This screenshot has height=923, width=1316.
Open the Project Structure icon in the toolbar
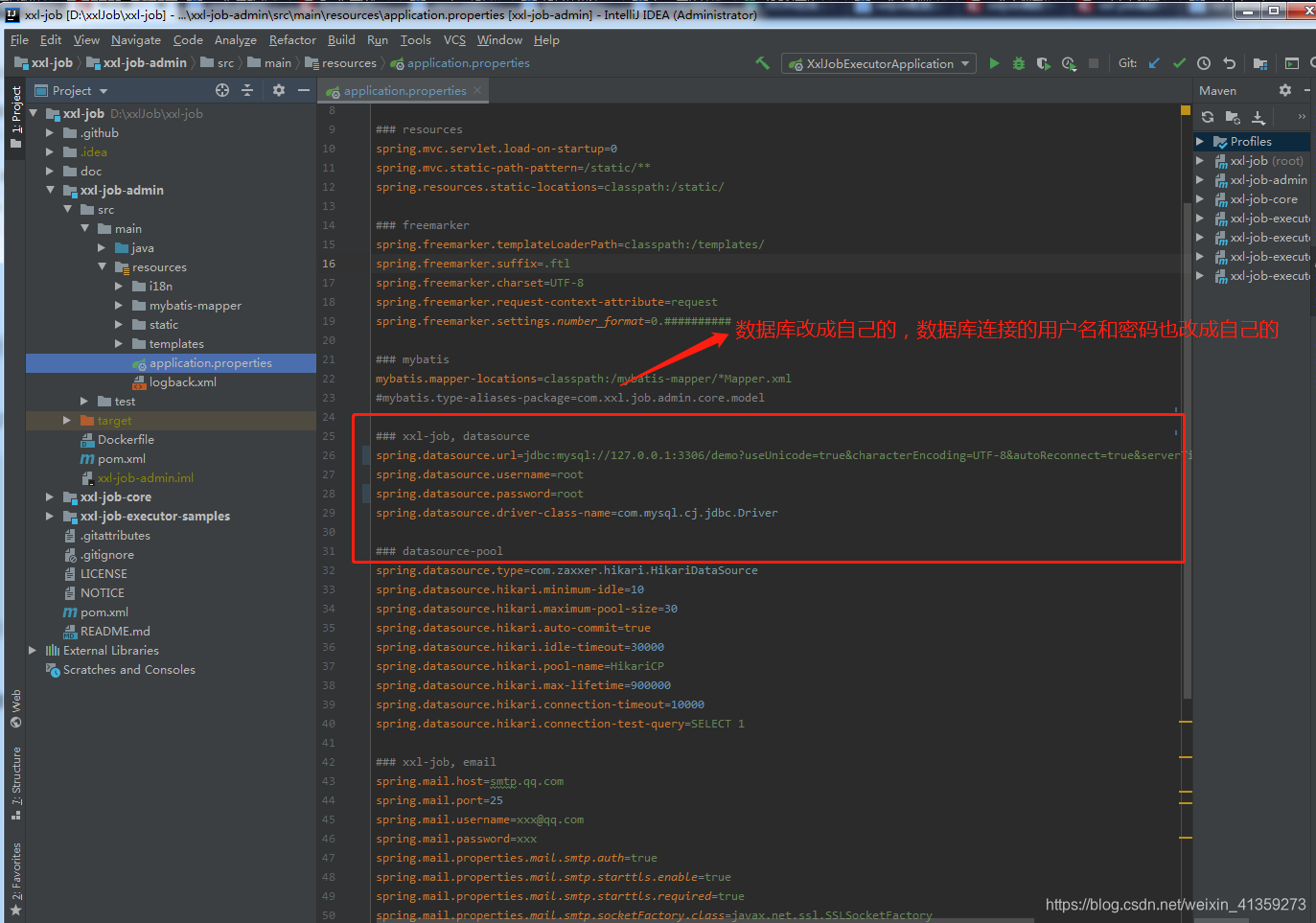[1260, 63]
